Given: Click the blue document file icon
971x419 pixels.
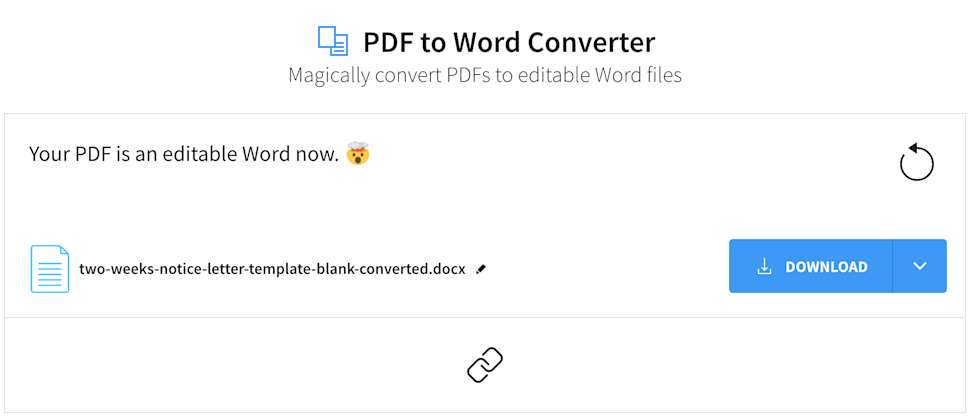Looking at the screenshot, I should pyautogui.click(x=50, y=269).
